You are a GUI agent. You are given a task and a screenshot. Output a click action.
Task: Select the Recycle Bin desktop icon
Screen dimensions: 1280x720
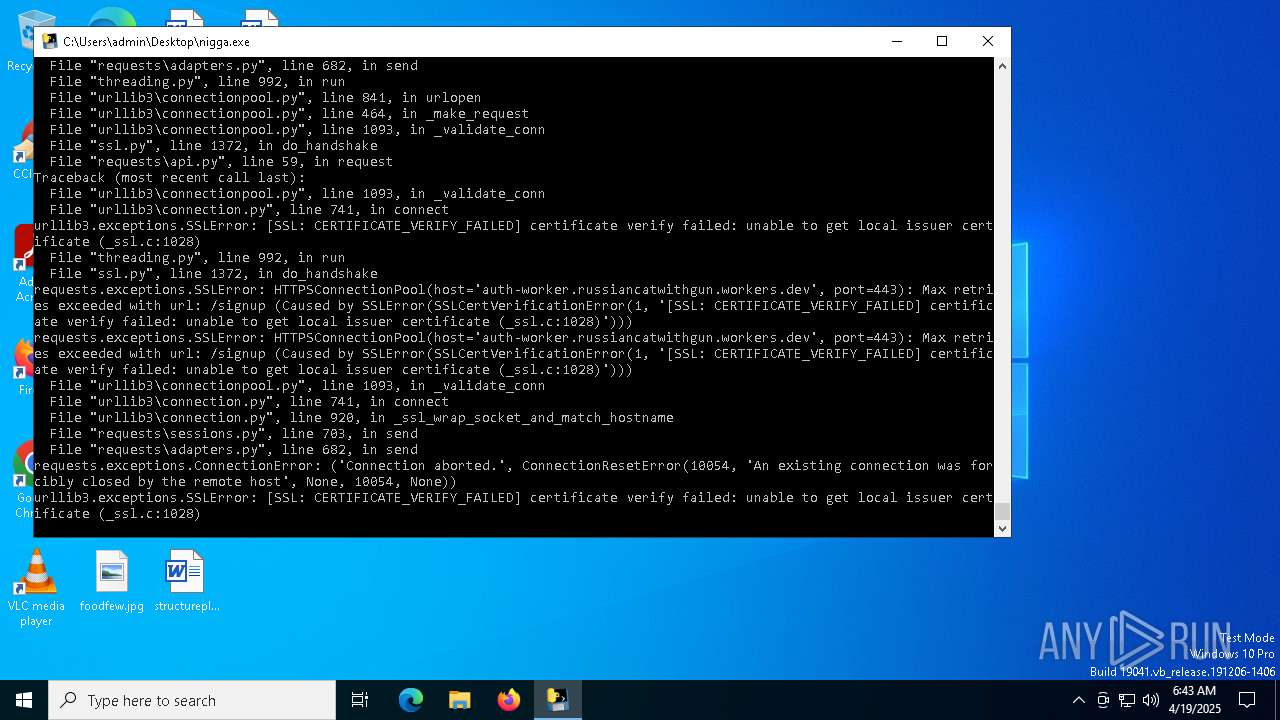click(x=18, y=40)
